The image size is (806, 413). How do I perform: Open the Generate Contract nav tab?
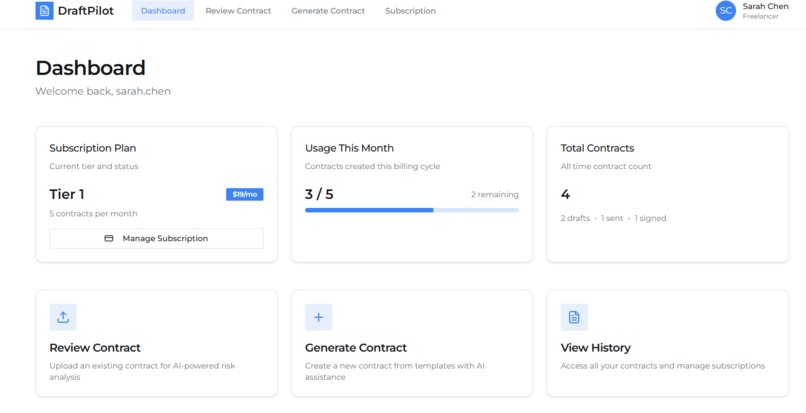click(x=328, y=11)
